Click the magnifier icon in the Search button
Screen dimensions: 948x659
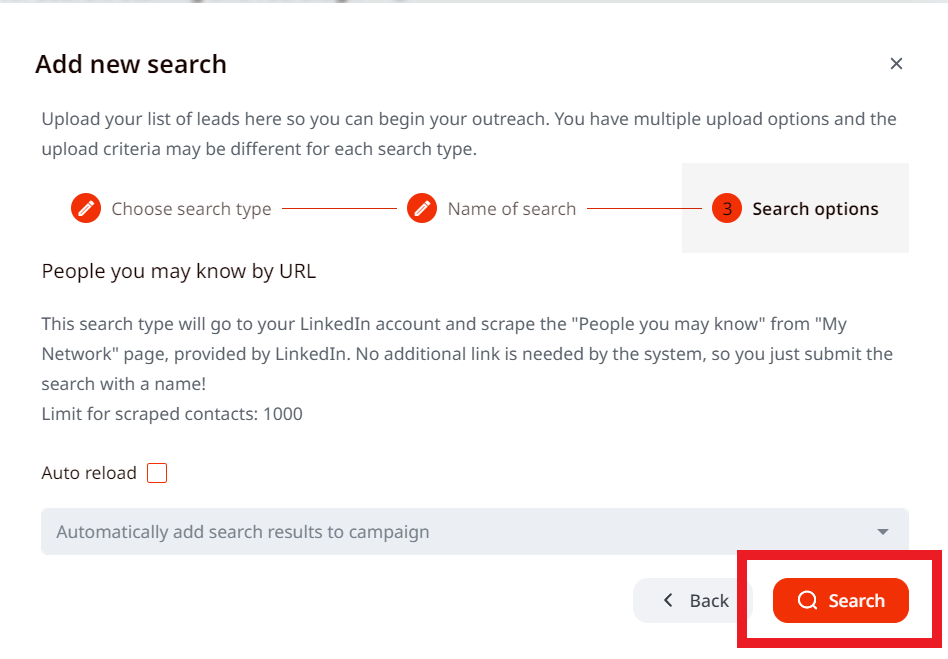point(807,600)
